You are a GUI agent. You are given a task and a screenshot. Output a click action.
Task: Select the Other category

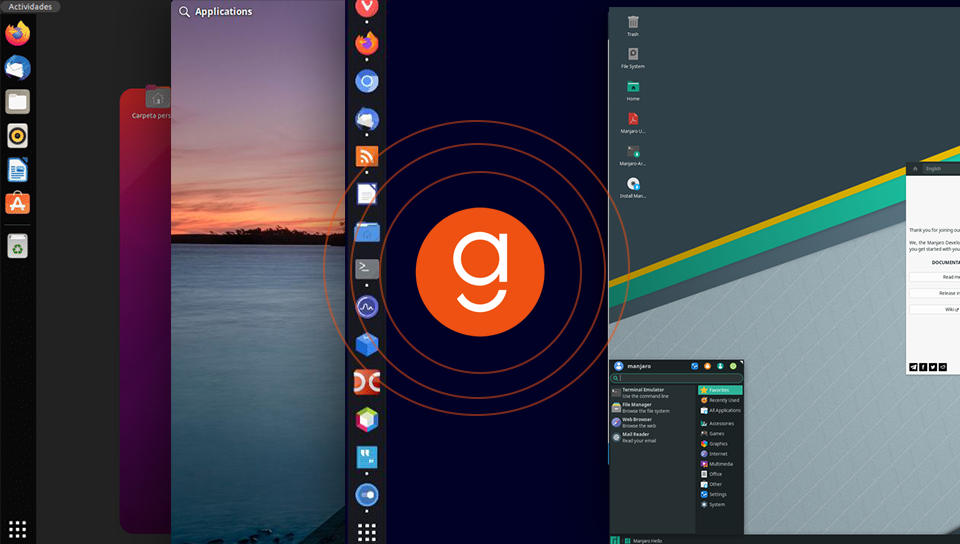(720, 484)
